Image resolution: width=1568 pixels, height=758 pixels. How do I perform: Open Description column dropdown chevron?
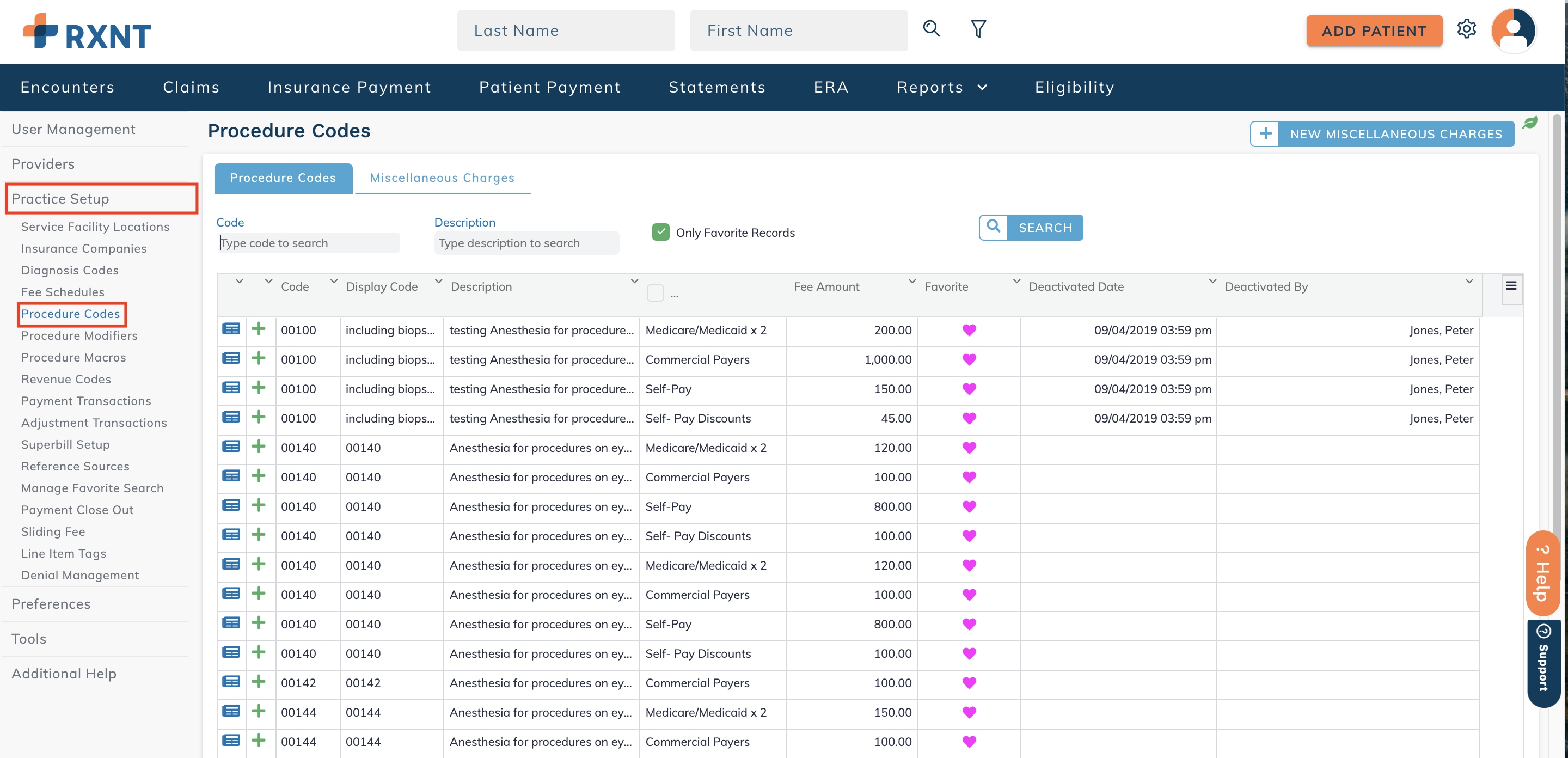point(634,282)
